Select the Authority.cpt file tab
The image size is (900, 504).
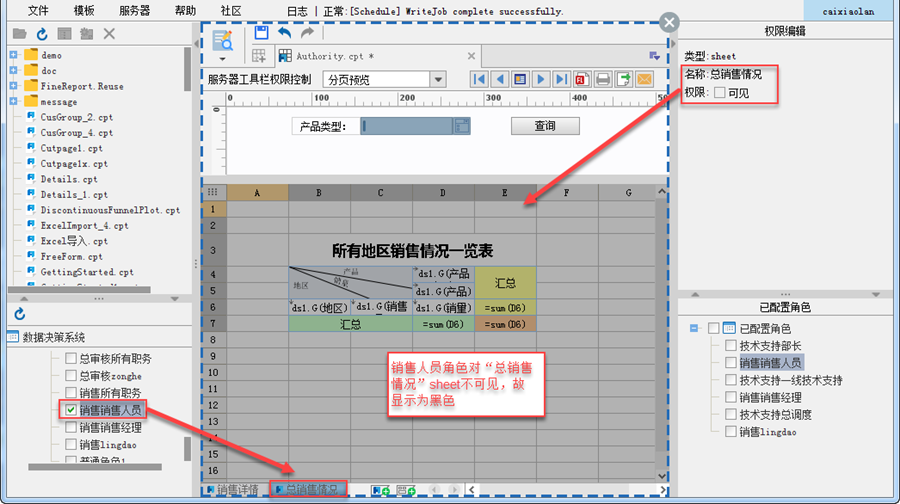click(x=379, y=56)
